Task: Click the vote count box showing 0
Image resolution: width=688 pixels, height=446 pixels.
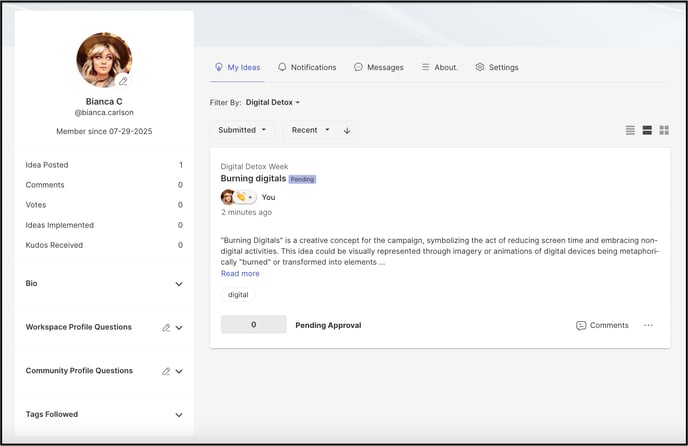Action: point(254,324)
